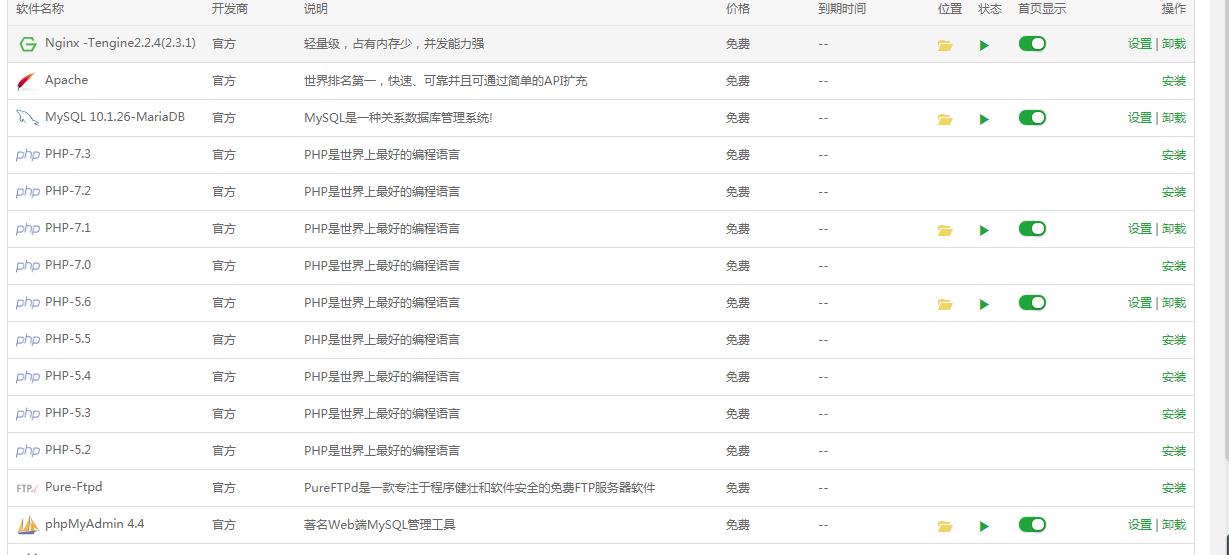Click 卸载 to uninstall PHP-7.1
Viewport: 1229px width, 555px height.
[1174, 229]
